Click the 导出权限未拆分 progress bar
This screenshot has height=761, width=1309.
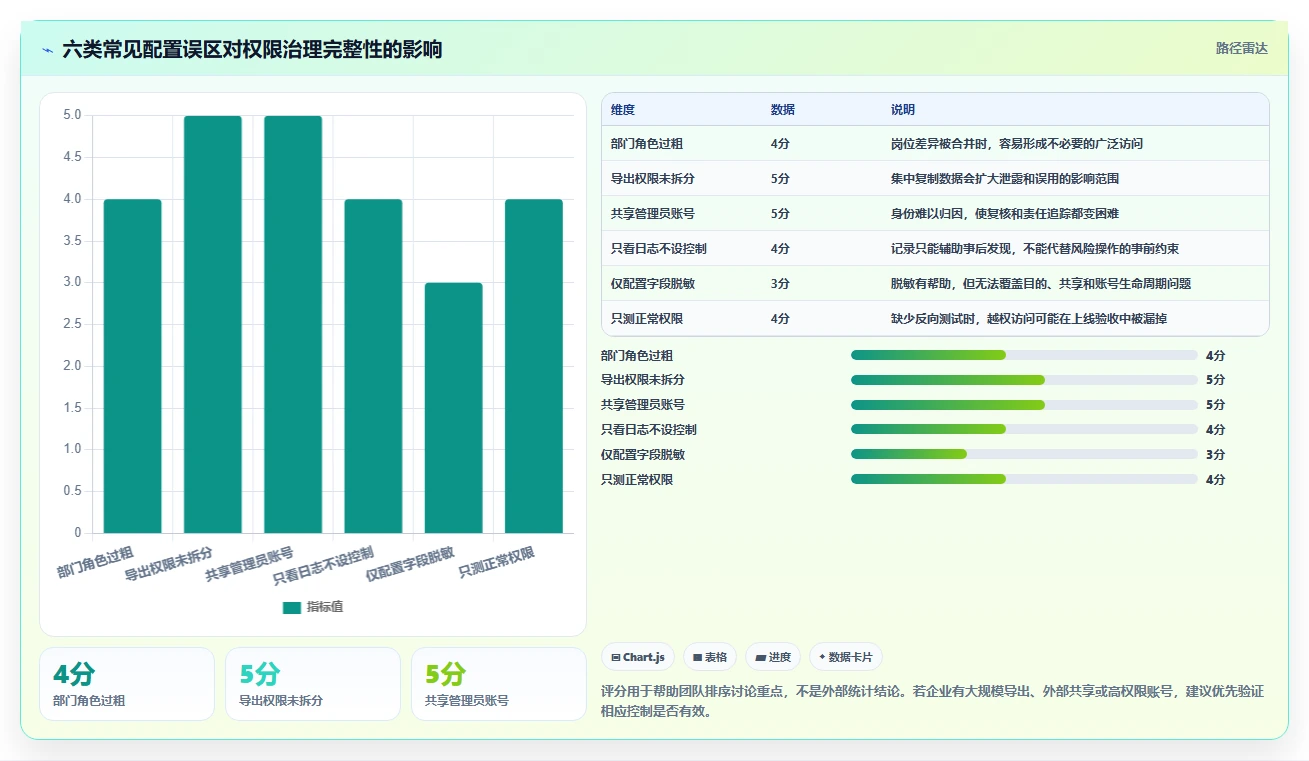1024,380
